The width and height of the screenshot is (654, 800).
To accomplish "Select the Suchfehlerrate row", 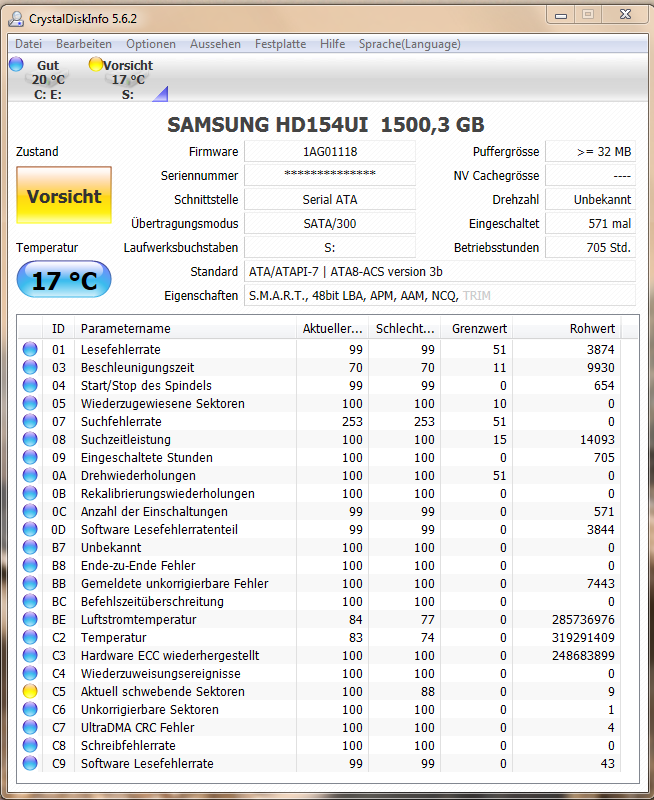I will click(x=320, y=421).
